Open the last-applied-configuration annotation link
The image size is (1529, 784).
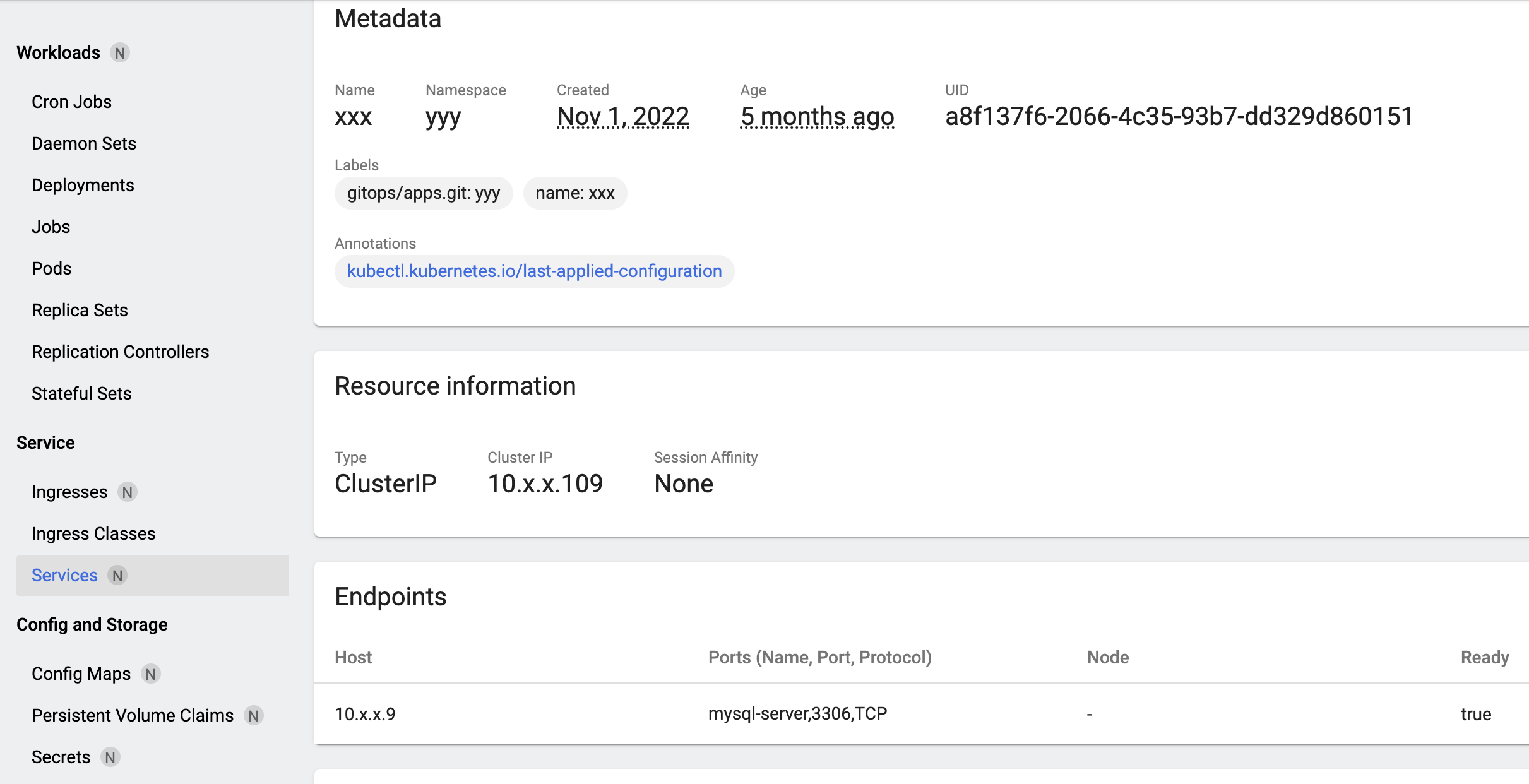(x=534, y=271)
